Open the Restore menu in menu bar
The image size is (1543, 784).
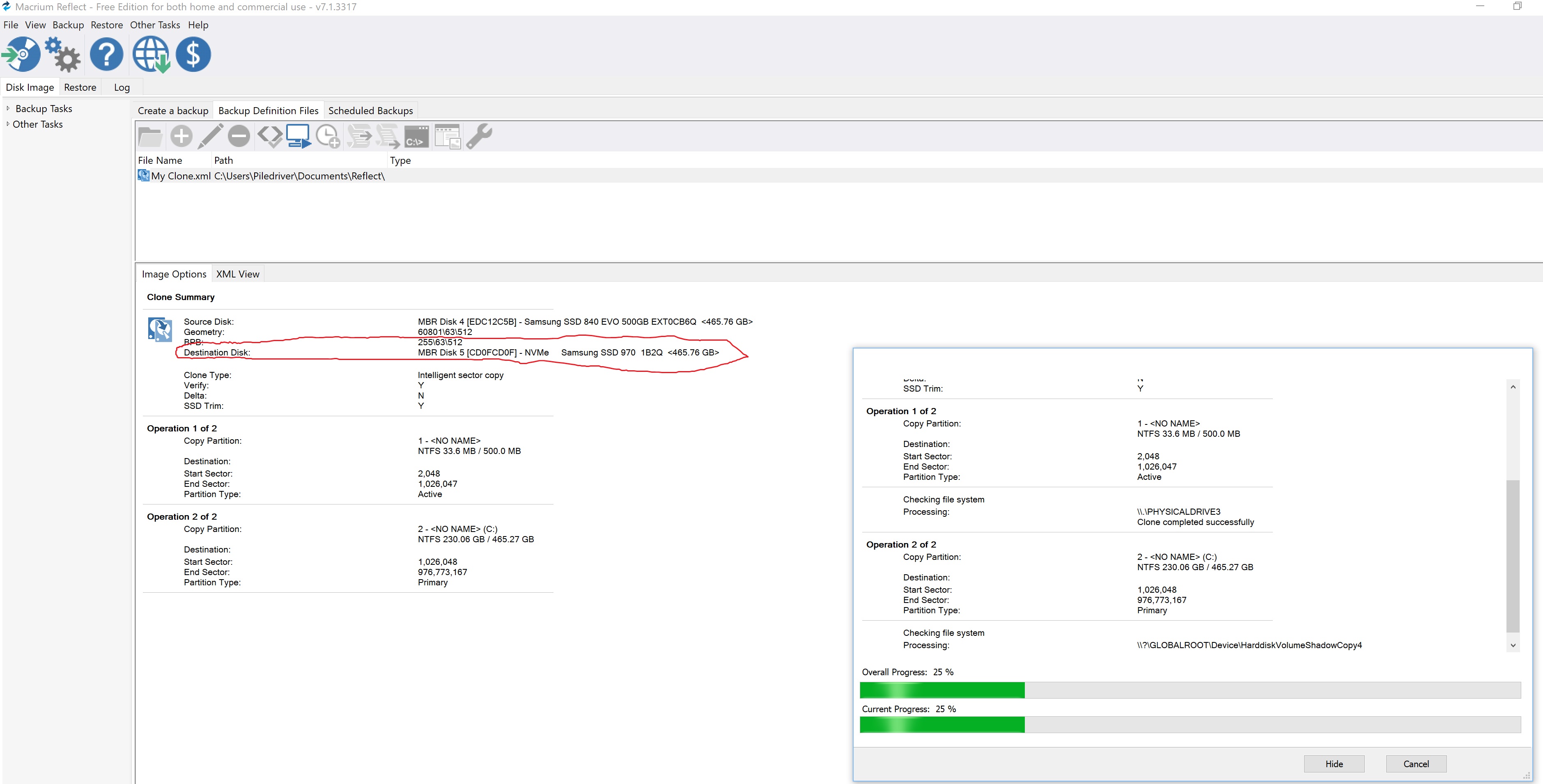tap(107, 25)
